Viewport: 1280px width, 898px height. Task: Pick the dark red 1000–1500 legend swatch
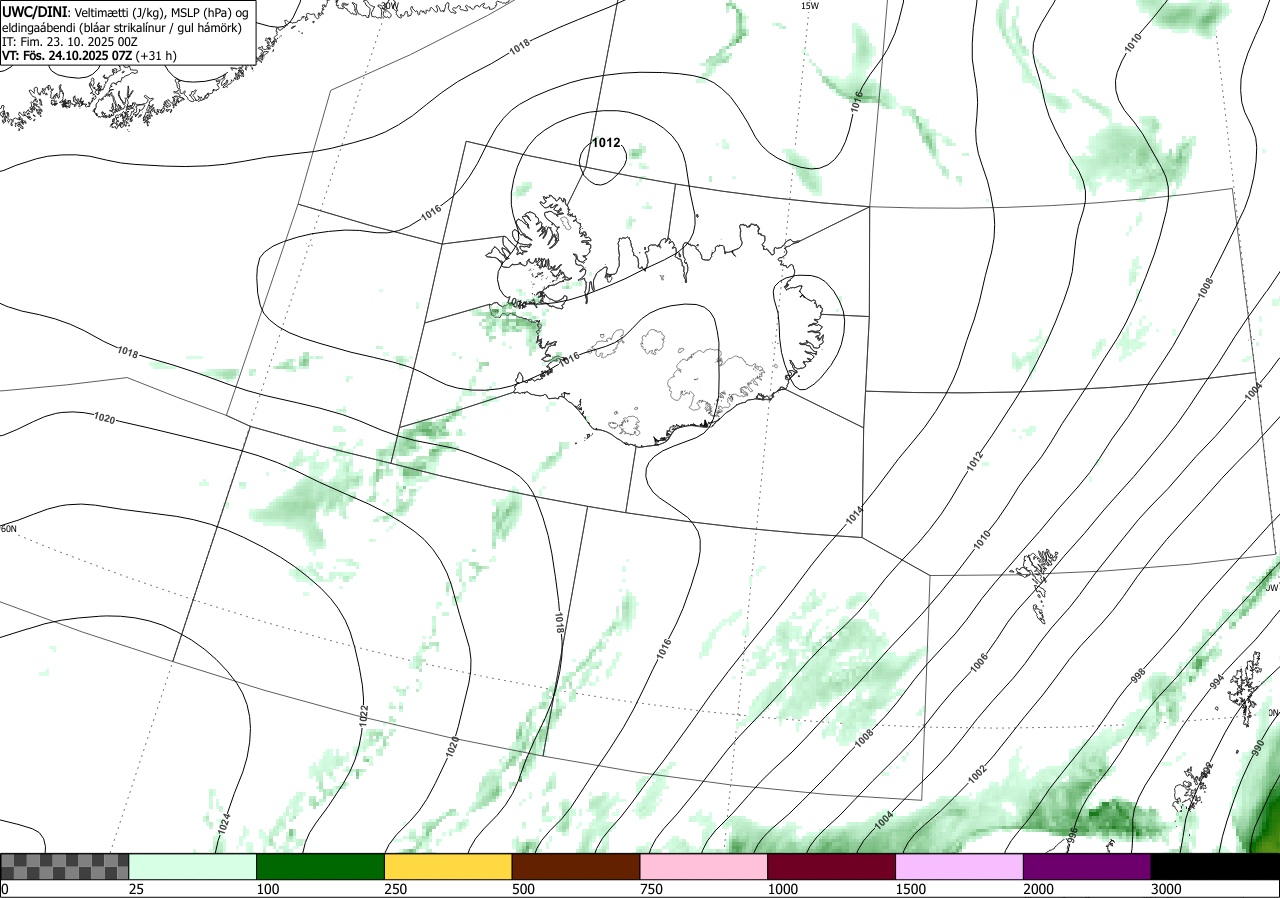coord(832,866)
